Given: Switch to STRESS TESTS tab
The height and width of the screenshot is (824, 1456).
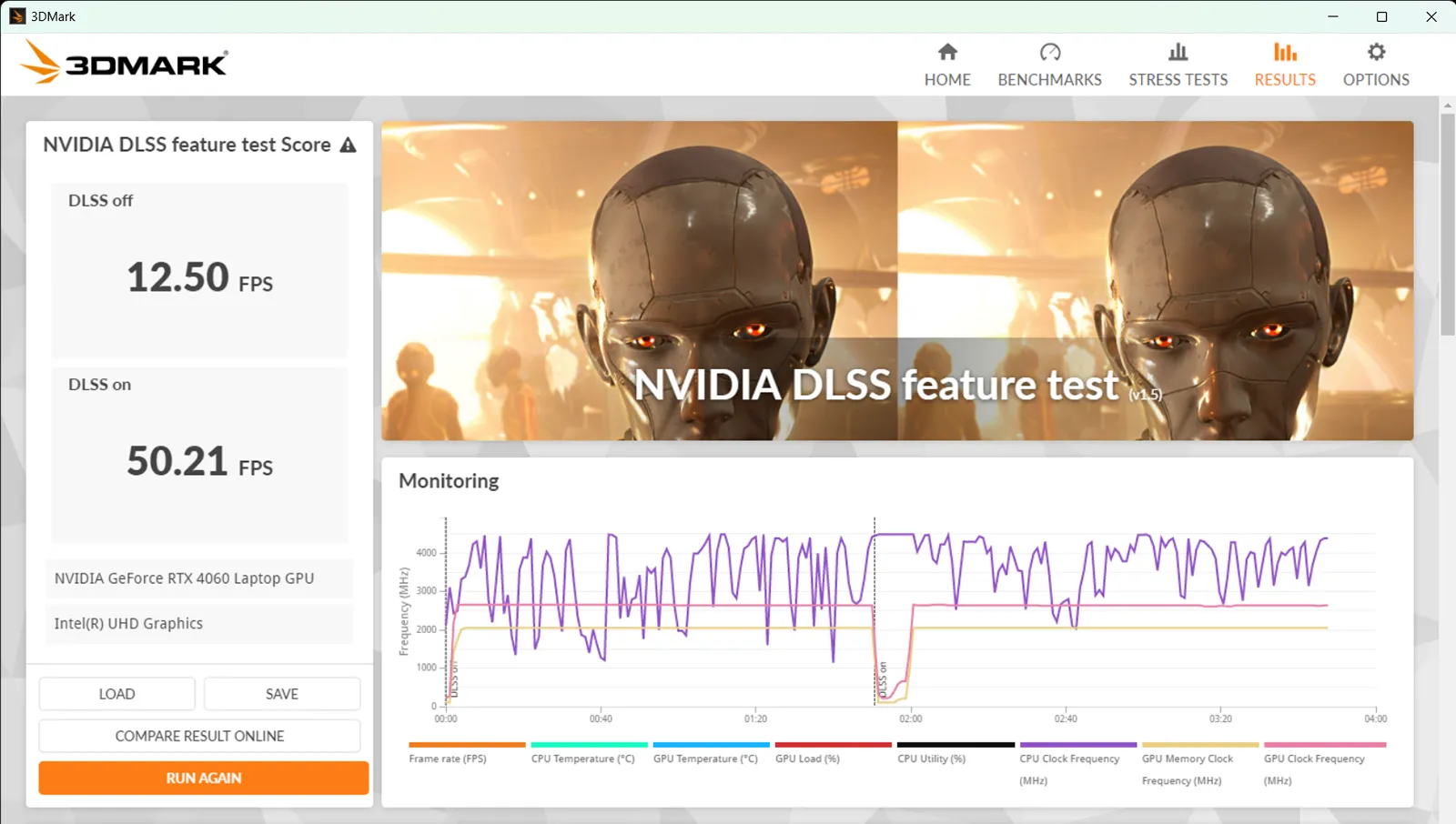Looking at the screenshot, I should pos(1178,65).
